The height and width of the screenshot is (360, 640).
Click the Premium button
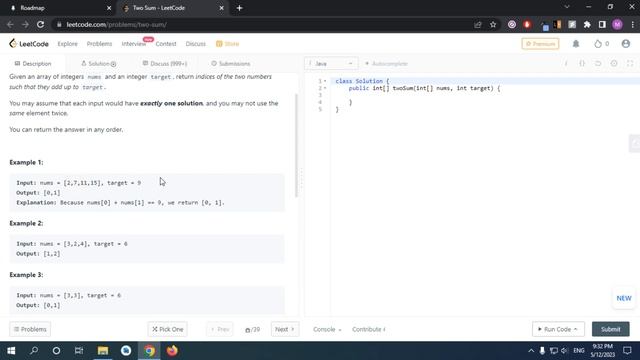[x=540, y=44]
